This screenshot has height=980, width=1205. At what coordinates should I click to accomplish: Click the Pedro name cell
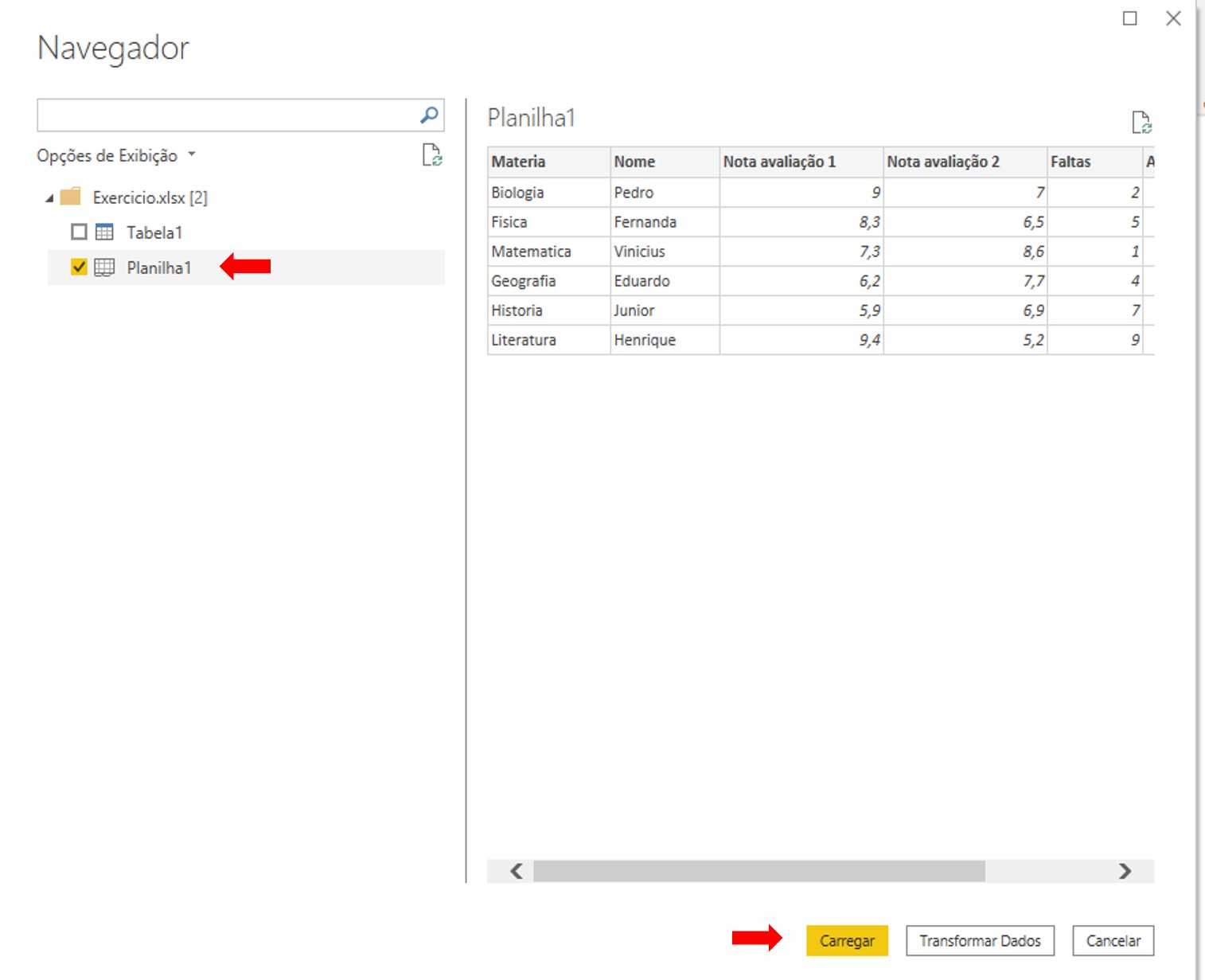[665, 193]
